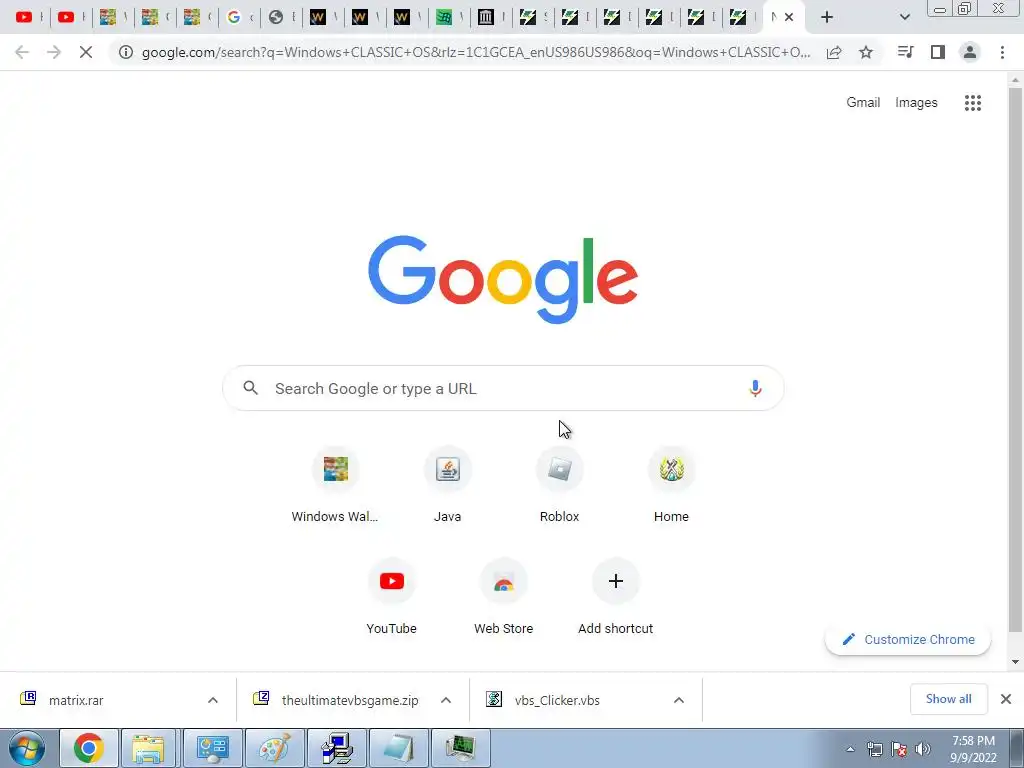
Task: Click the volume speaker tray icon
Action: point(923,749)
